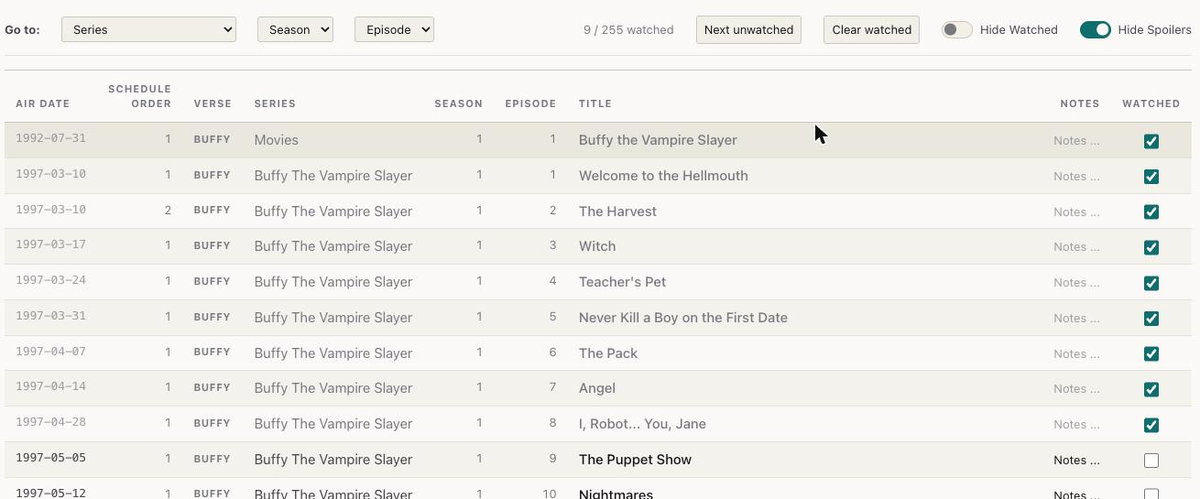Viewport: 1200px width, 499px height.
Task: Click the air date 1997-03-31
Action: click(x=51, y=315)
